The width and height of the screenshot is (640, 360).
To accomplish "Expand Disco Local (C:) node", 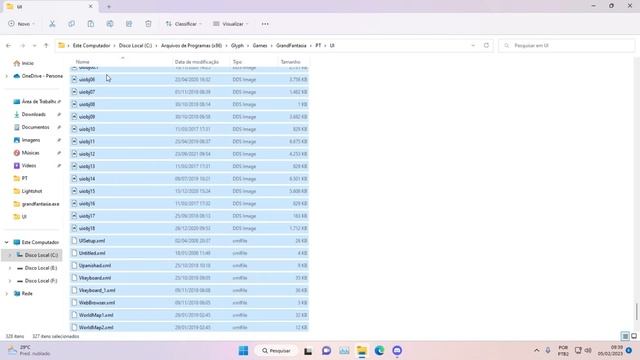I will point(10,255).
